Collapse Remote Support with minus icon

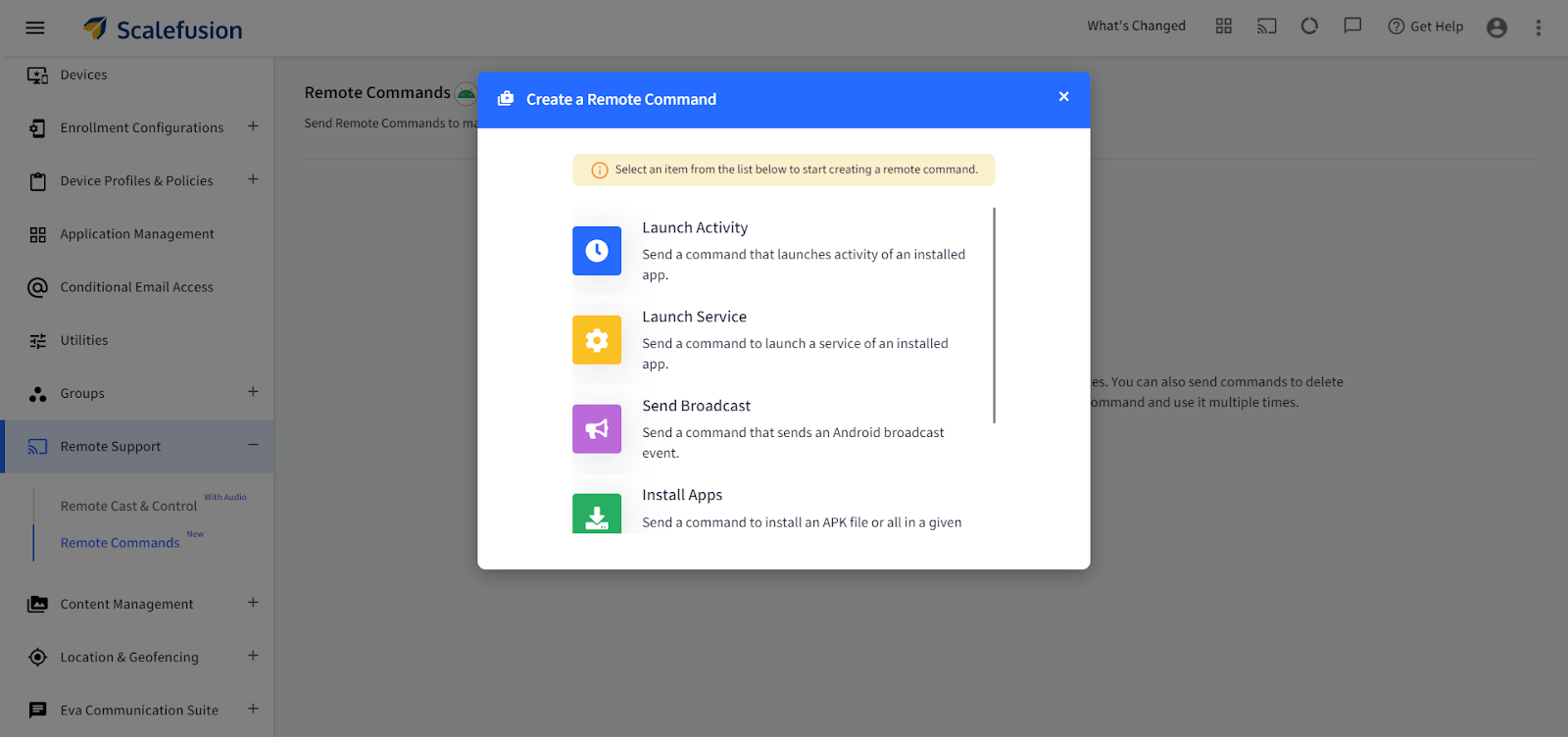pyautogui.click(x=253, y=445)
